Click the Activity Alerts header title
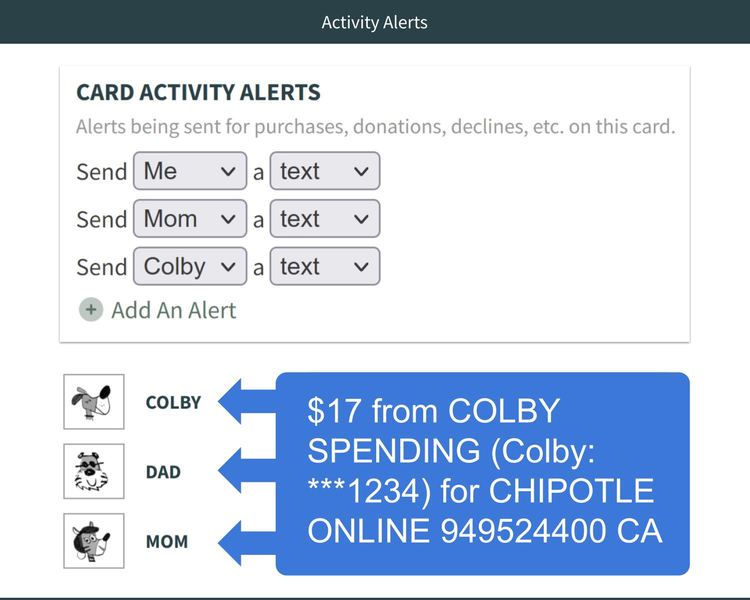Image resolution: width=750 pixels, height=600 pixels. (x=375, y=22)
